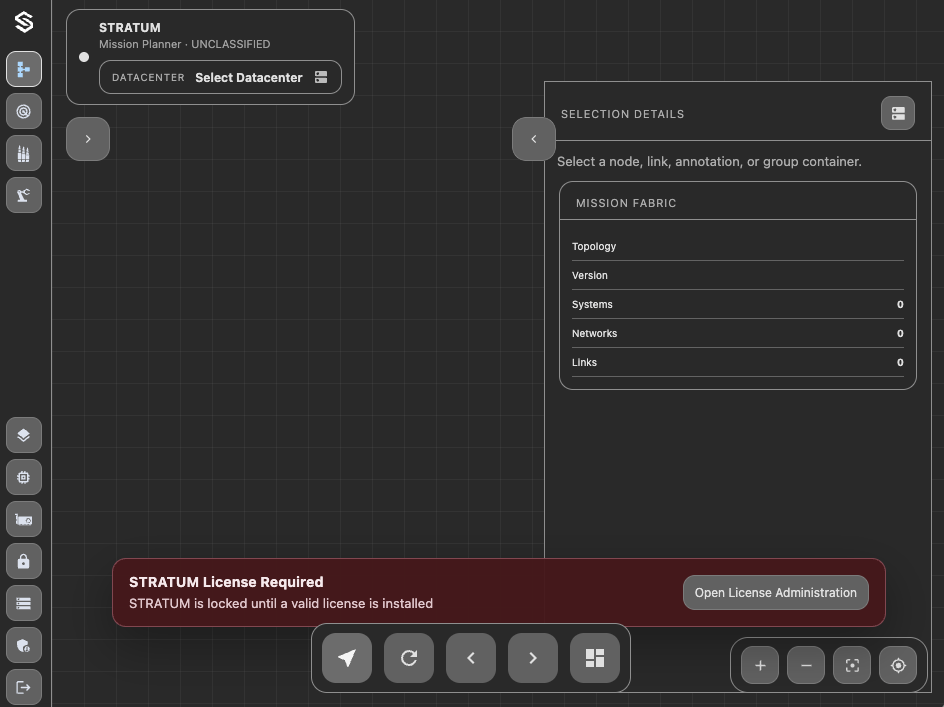This screenshot has height=707, width=944.
Task: Click the Systems row label
Action: pyautogui.click(x=592, y=305)
